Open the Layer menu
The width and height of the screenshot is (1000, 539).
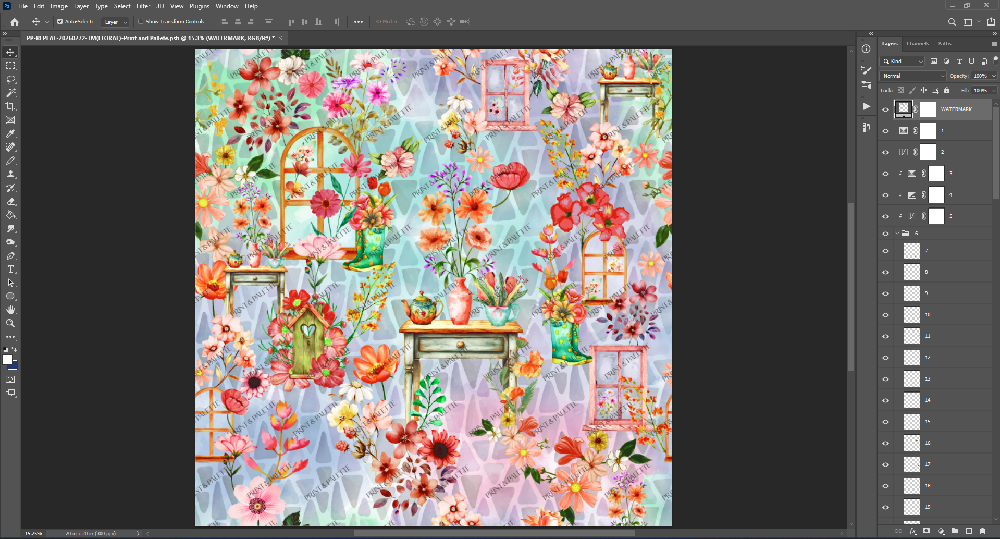point(82,6)
